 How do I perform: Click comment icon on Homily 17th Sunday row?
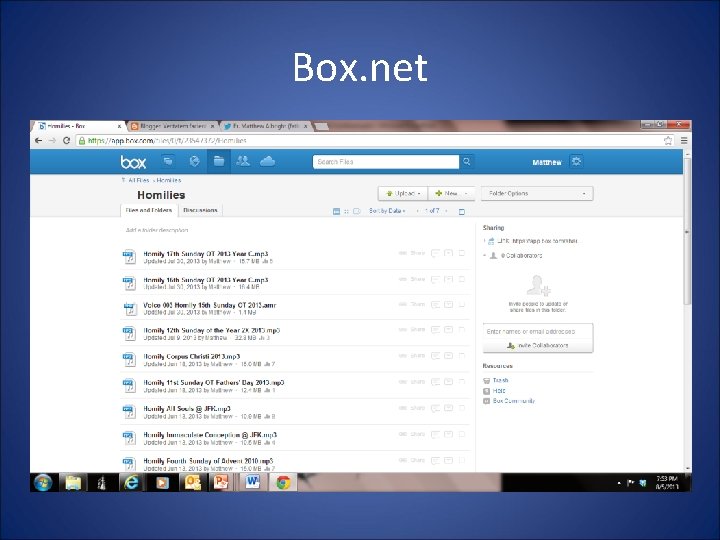click(x=435, y=253)
